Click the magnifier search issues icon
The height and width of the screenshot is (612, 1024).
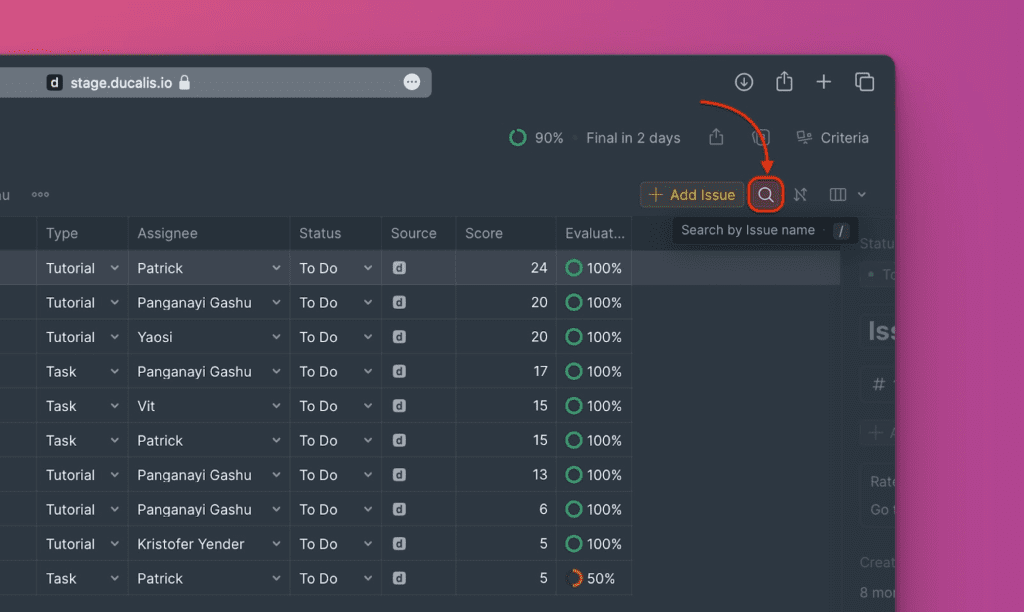pos(766,195)
